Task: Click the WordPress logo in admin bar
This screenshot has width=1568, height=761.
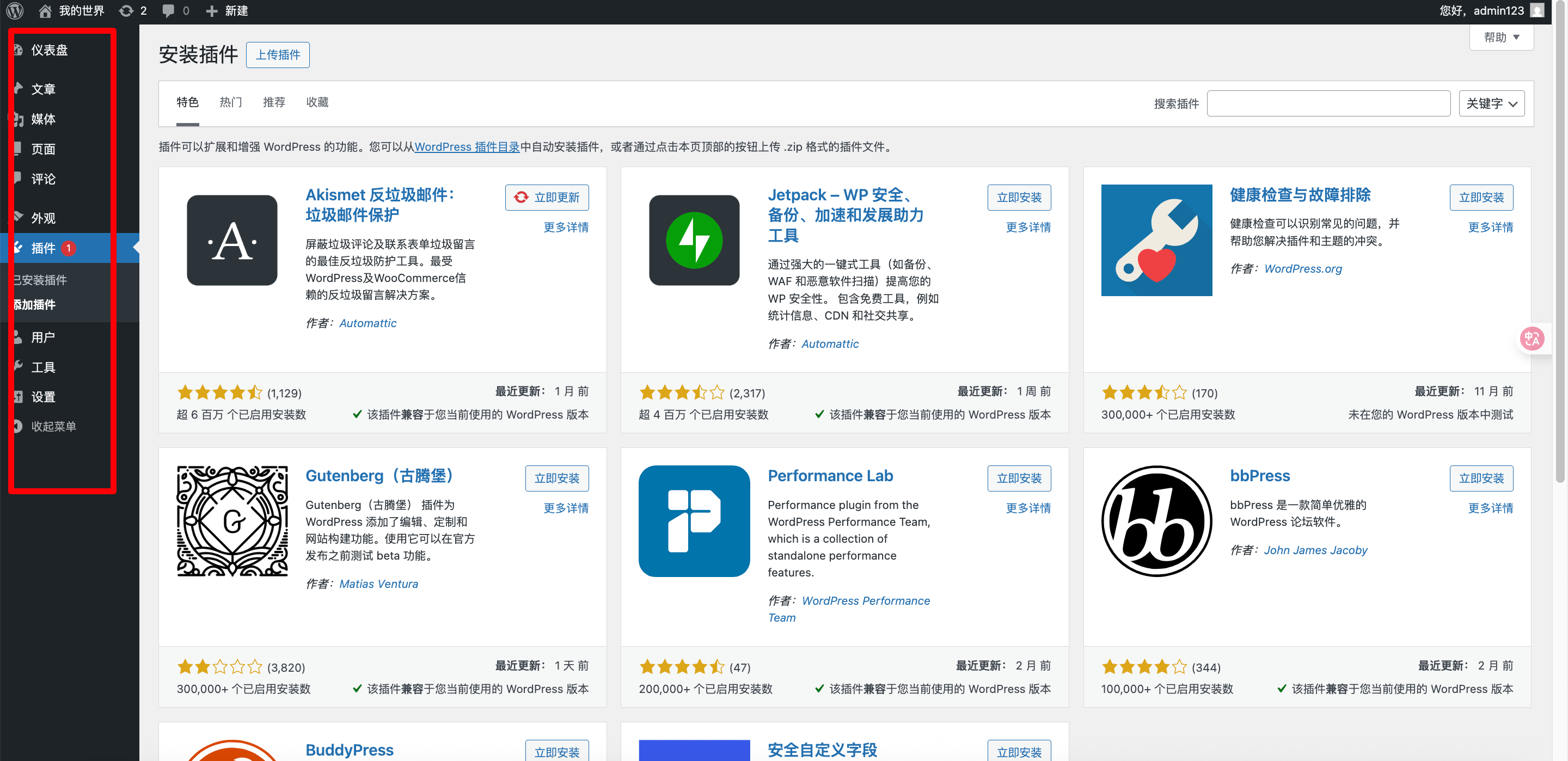Action: [x=15, y=10]
